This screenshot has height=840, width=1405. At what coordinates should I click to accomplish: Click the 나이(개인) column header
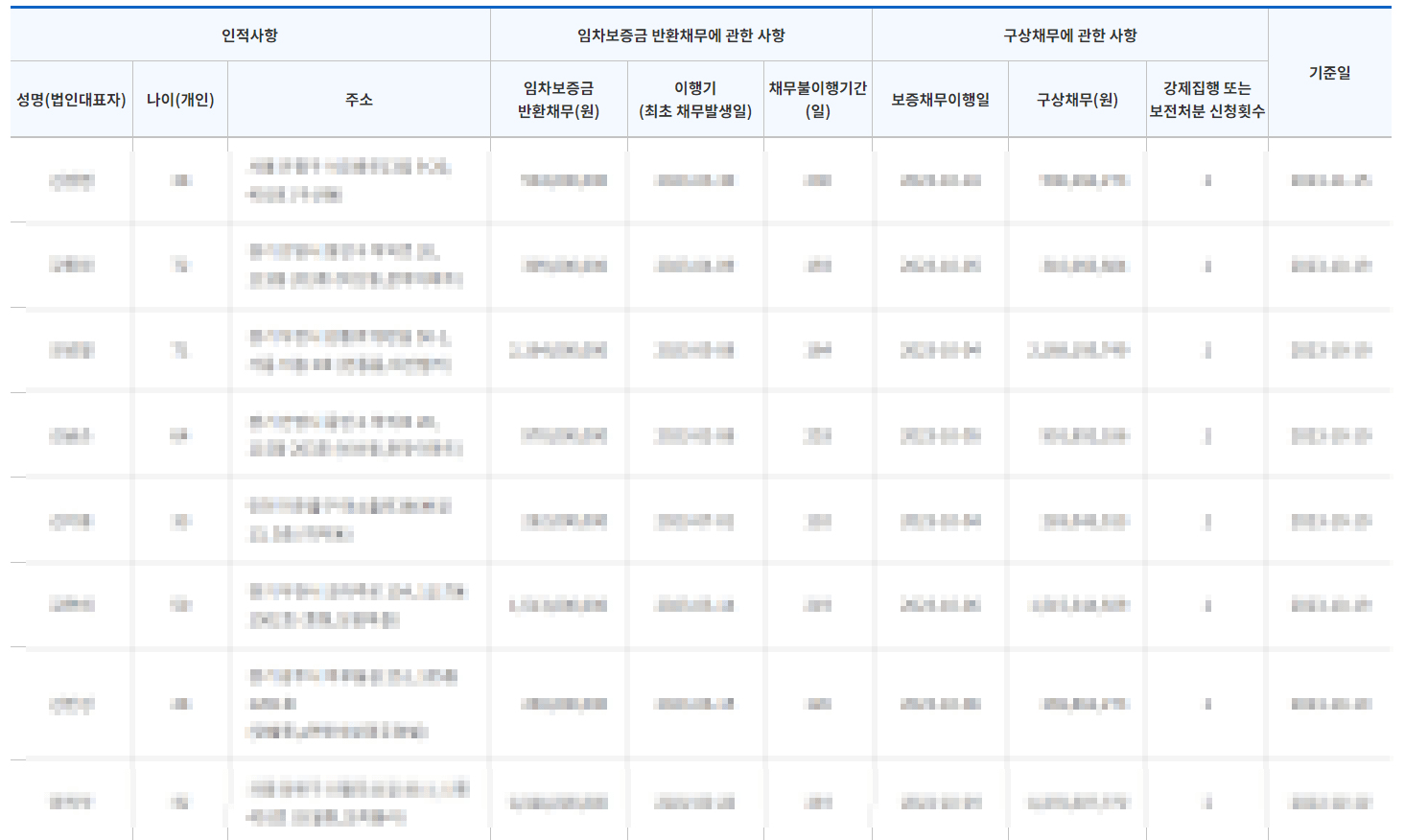[x=179, y=99]
